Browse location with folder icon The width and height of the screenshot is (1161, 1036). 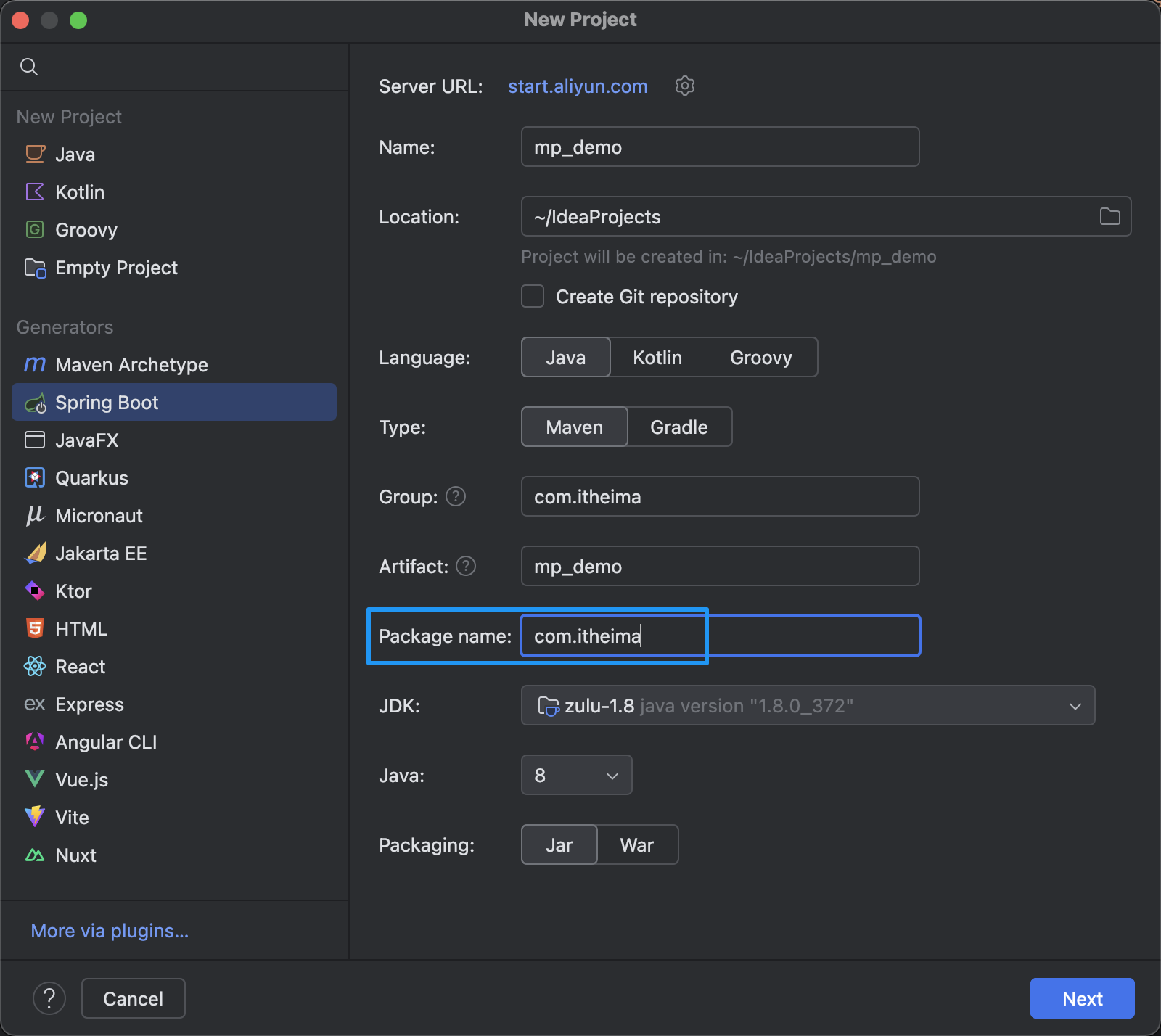(x=1109, y=216)
